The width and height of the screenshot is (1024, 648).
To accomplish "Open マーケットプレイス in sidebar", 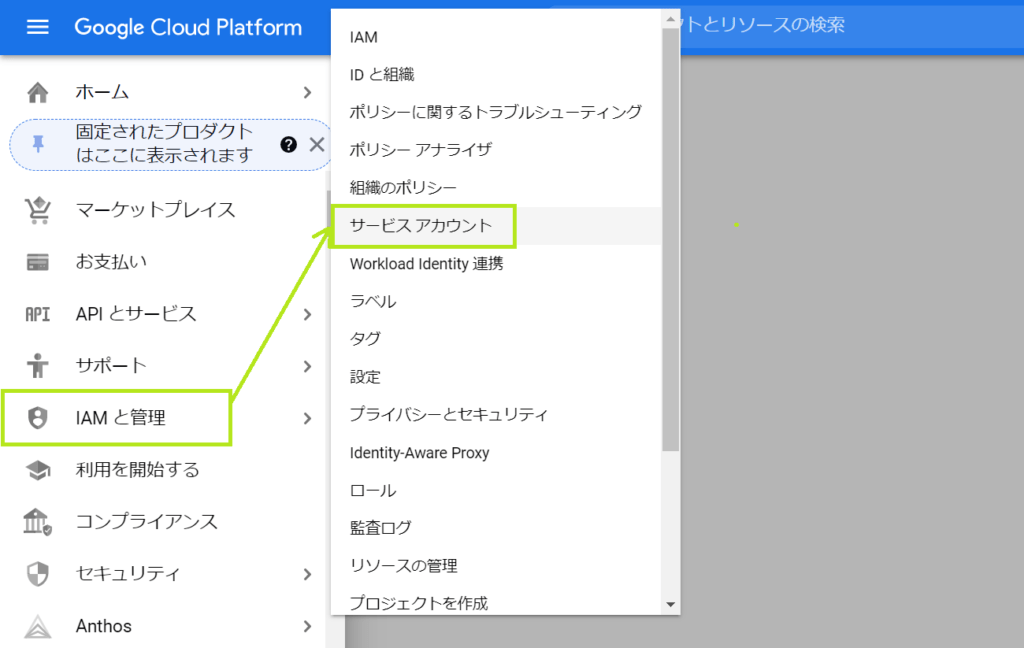I will tap(155, 210).
